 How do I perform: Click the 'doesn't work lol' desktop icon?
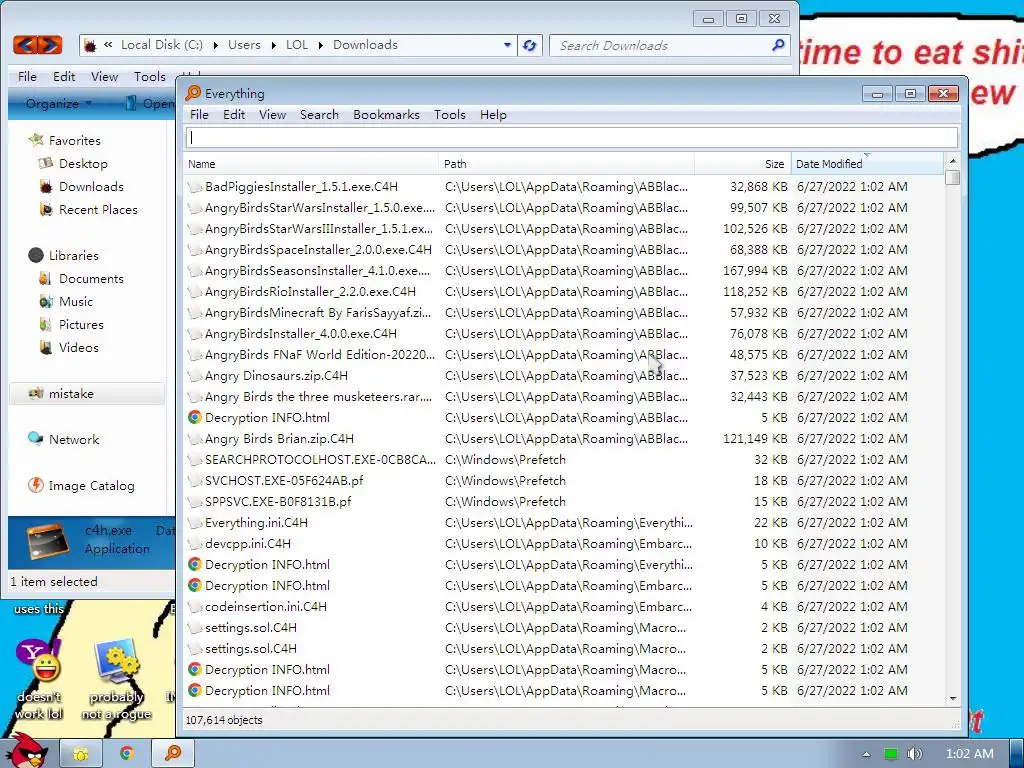tap(39, 679)
